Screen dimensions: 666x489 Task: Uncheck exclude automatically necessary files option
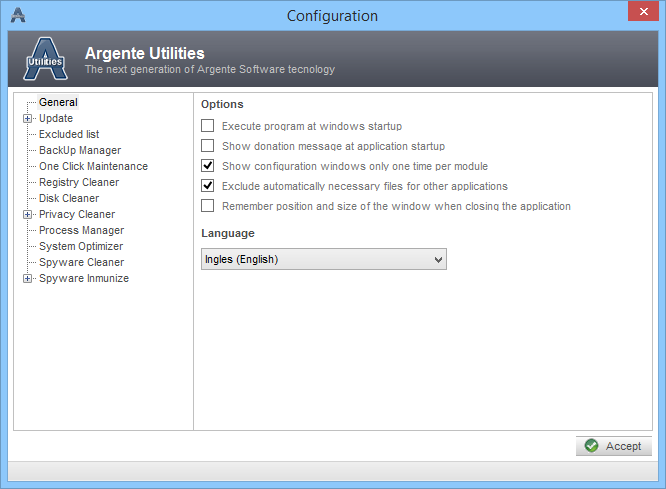coord(208,186)
